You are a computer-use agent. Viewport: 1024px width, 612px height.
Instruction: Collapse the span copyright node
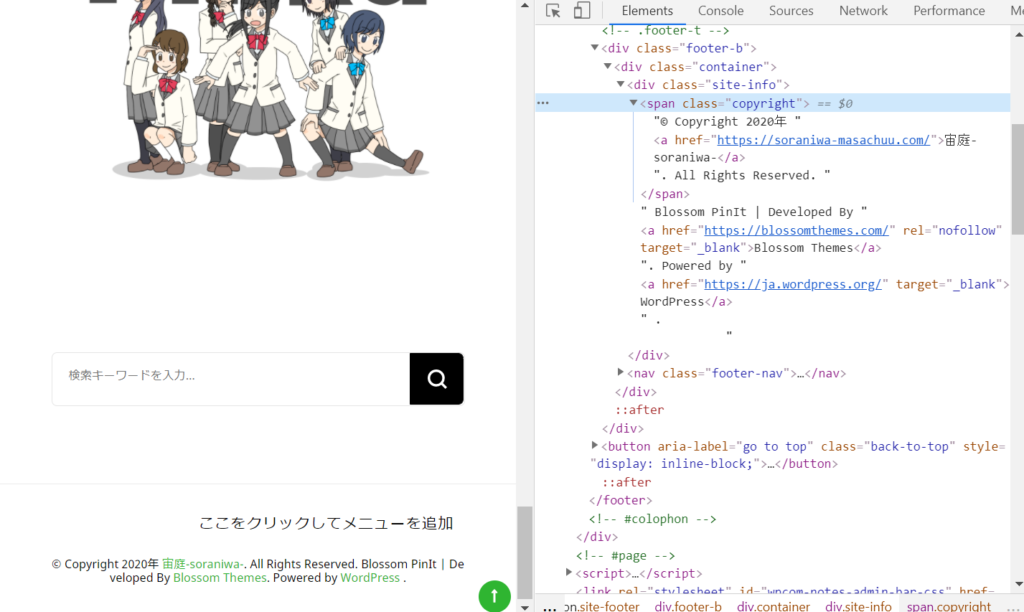click(x=633, y=103)
